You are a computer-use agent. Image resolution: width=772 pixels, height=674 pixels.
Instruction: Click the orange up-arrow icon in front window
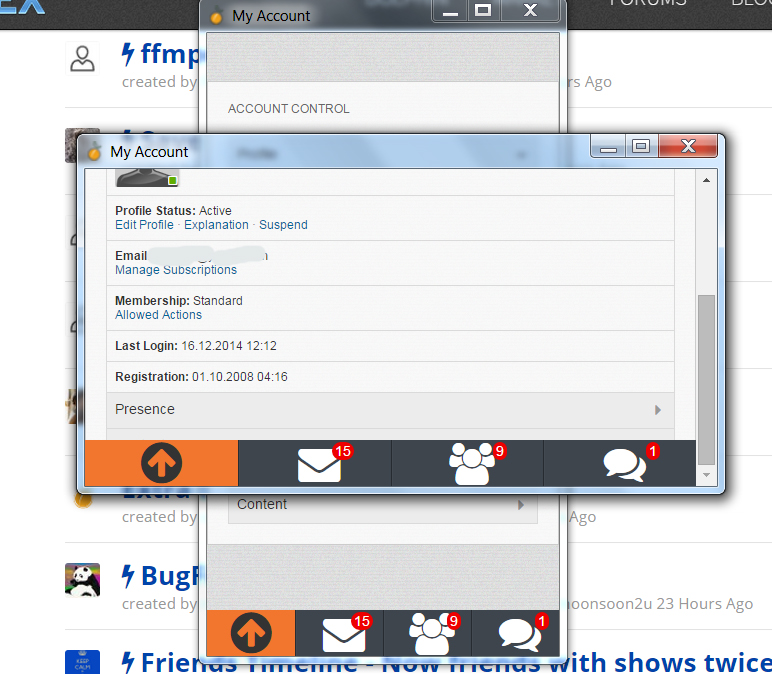pos(161,463)
